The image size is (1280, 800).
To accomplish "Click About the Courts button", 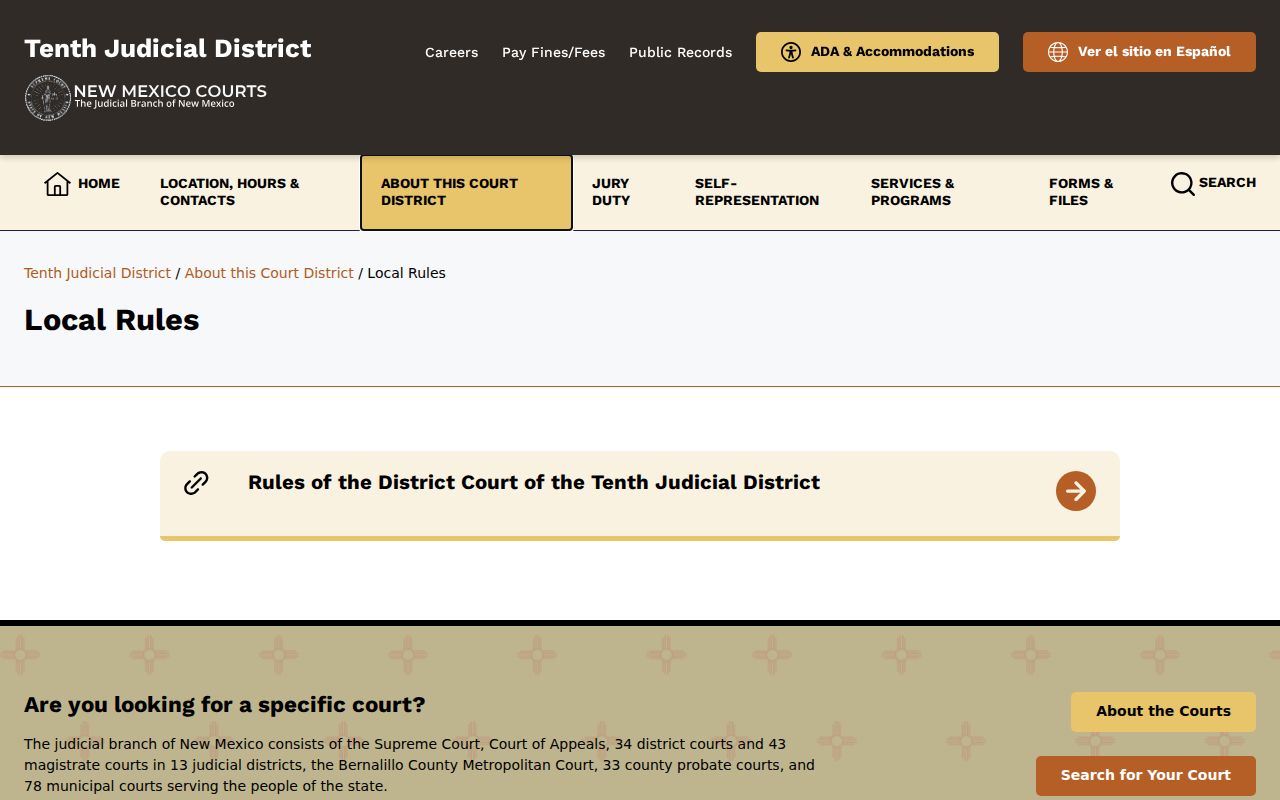I will (1163, 712).
